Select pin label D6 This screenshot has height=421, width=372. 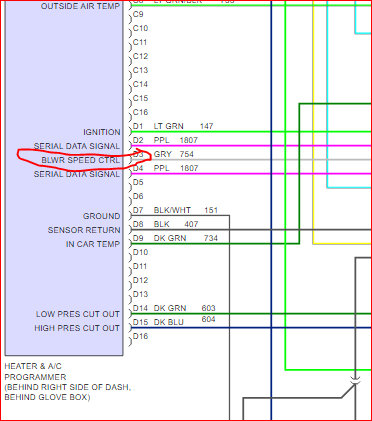point(138,196)
